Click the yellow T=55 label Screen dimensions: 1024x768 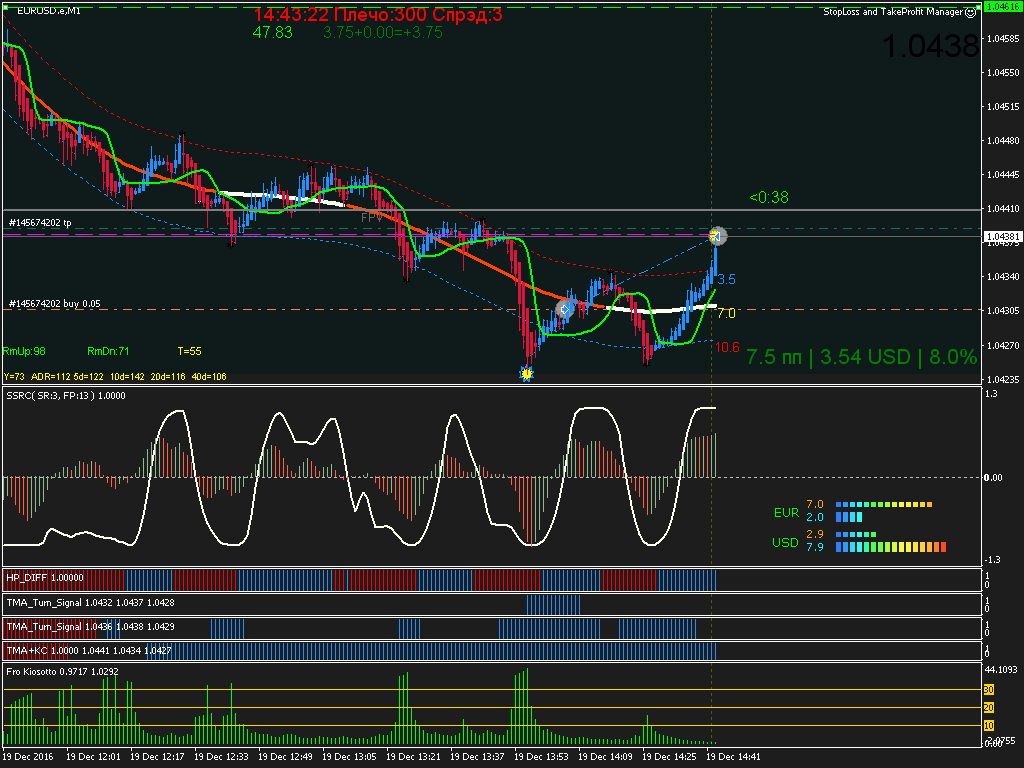coord(189,351)
